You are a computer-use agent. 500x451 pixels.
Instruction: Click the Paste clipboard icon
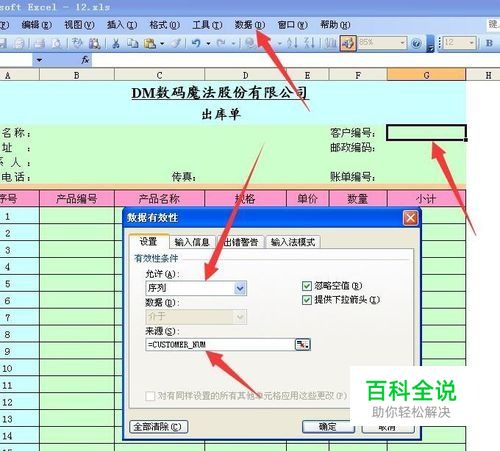(x=150, y=43)
